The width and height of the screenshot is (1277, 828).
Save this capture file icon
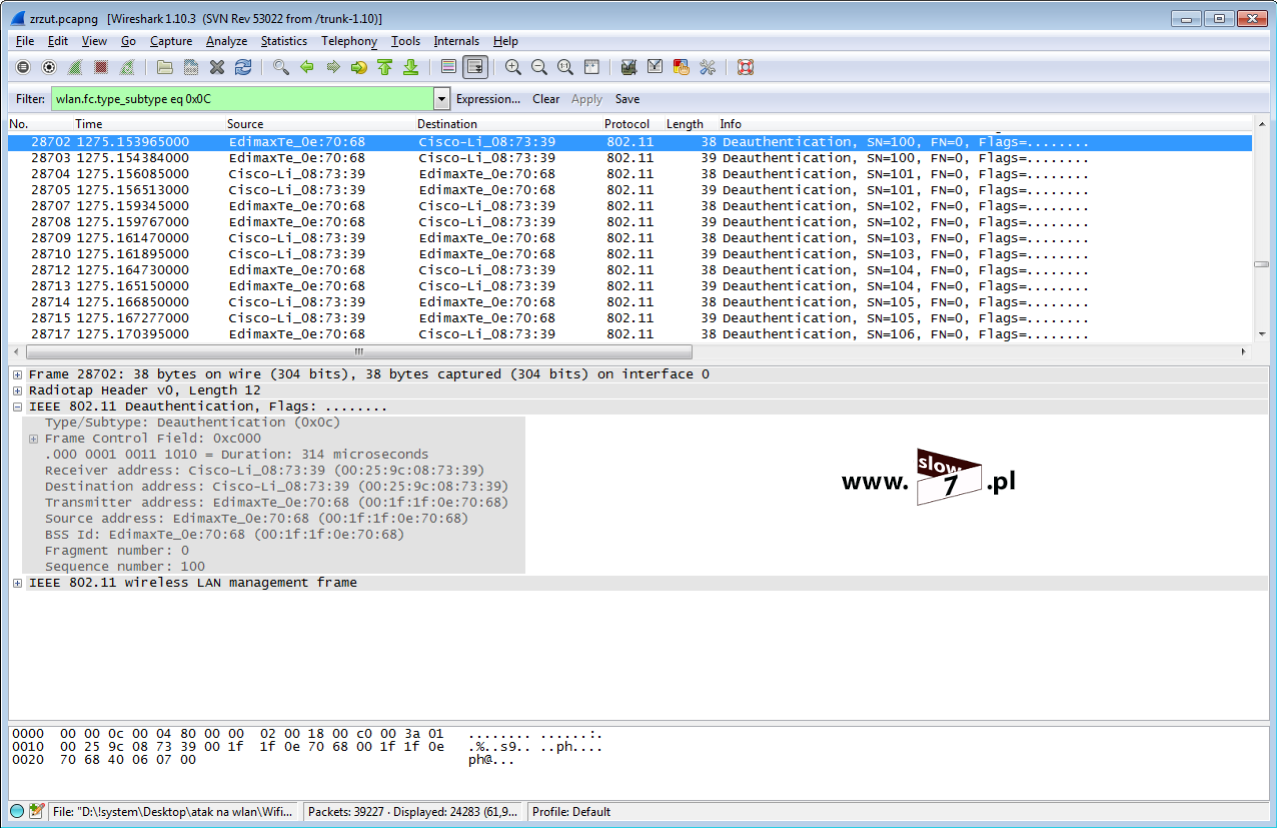pos(191,67)
